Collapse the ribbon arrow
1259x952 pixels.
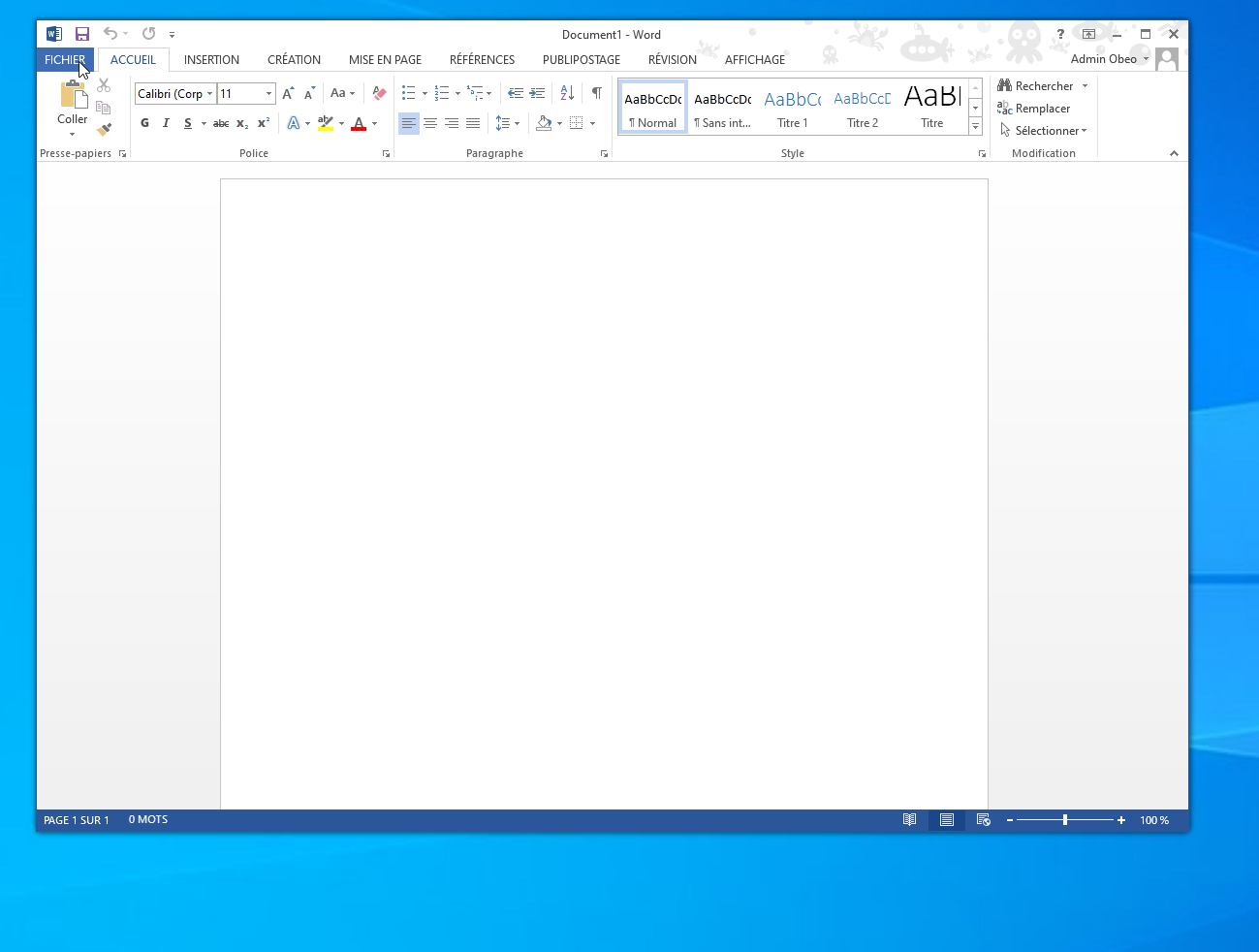tap(1174, 153)
